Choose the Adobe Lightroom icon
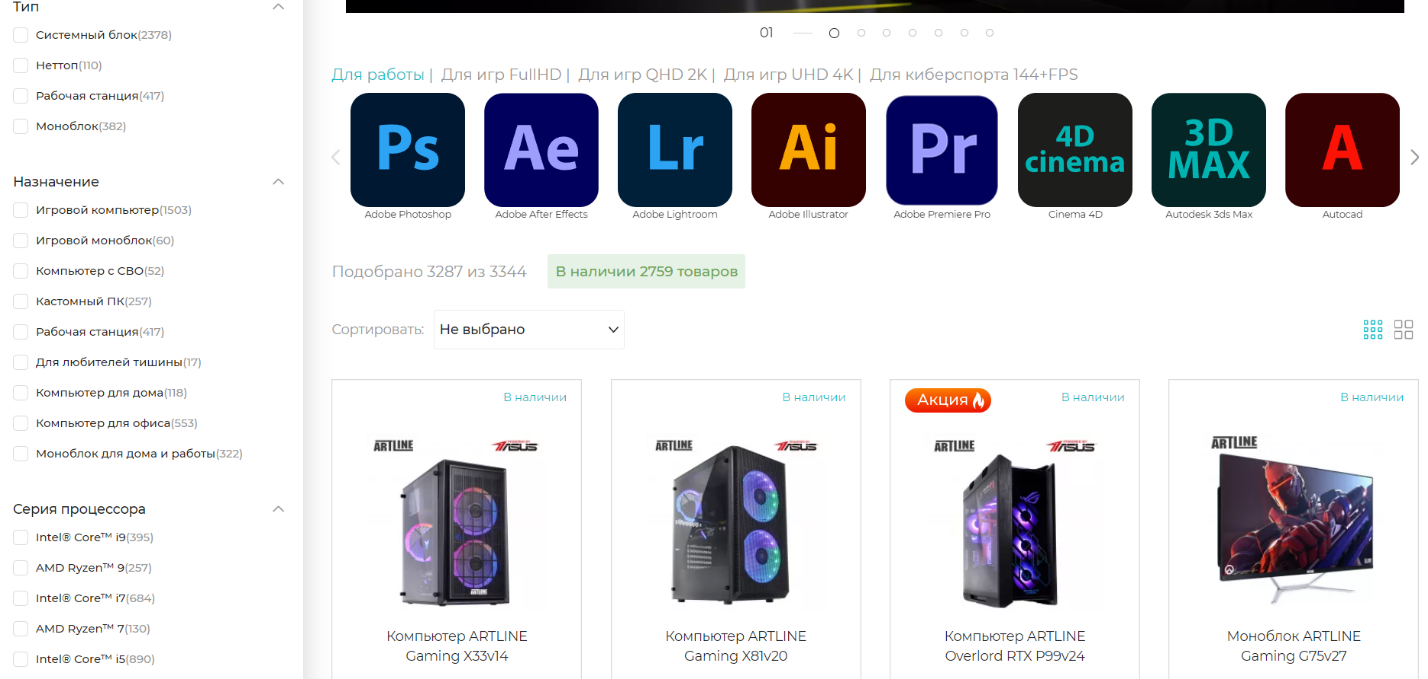 (x=675, y=150)
